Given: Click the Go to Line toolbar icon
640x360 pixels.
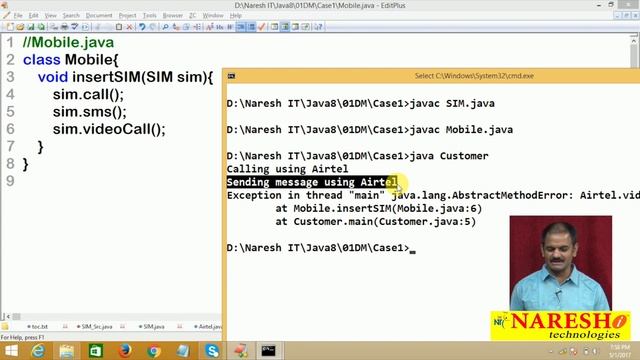Looking at the screenshot, I should click(197, 27).
